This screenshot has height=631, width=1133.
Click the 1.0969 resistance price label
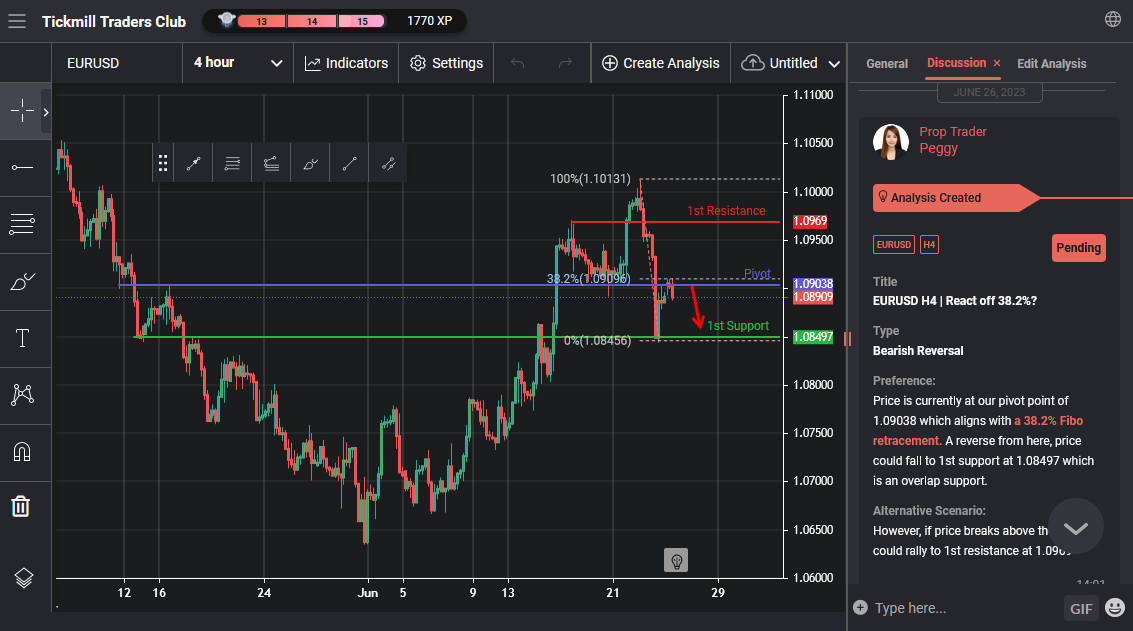(809, 221)
